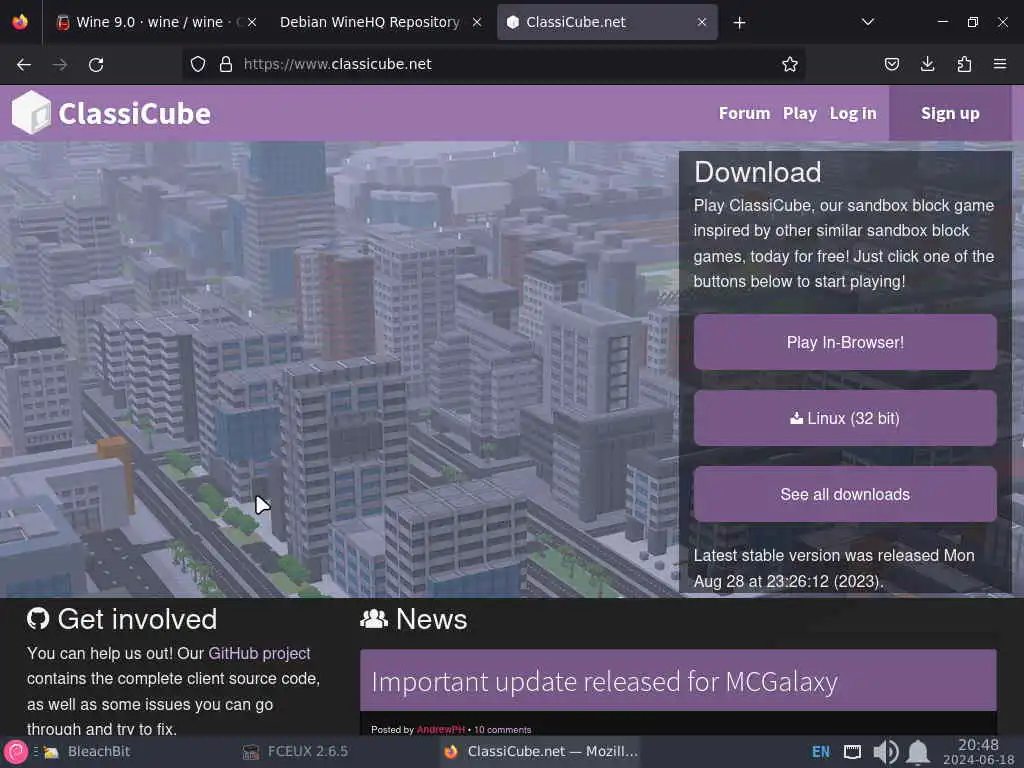Open the notifications bell tray icon
1024x768 pixels.
coord(918,752)
